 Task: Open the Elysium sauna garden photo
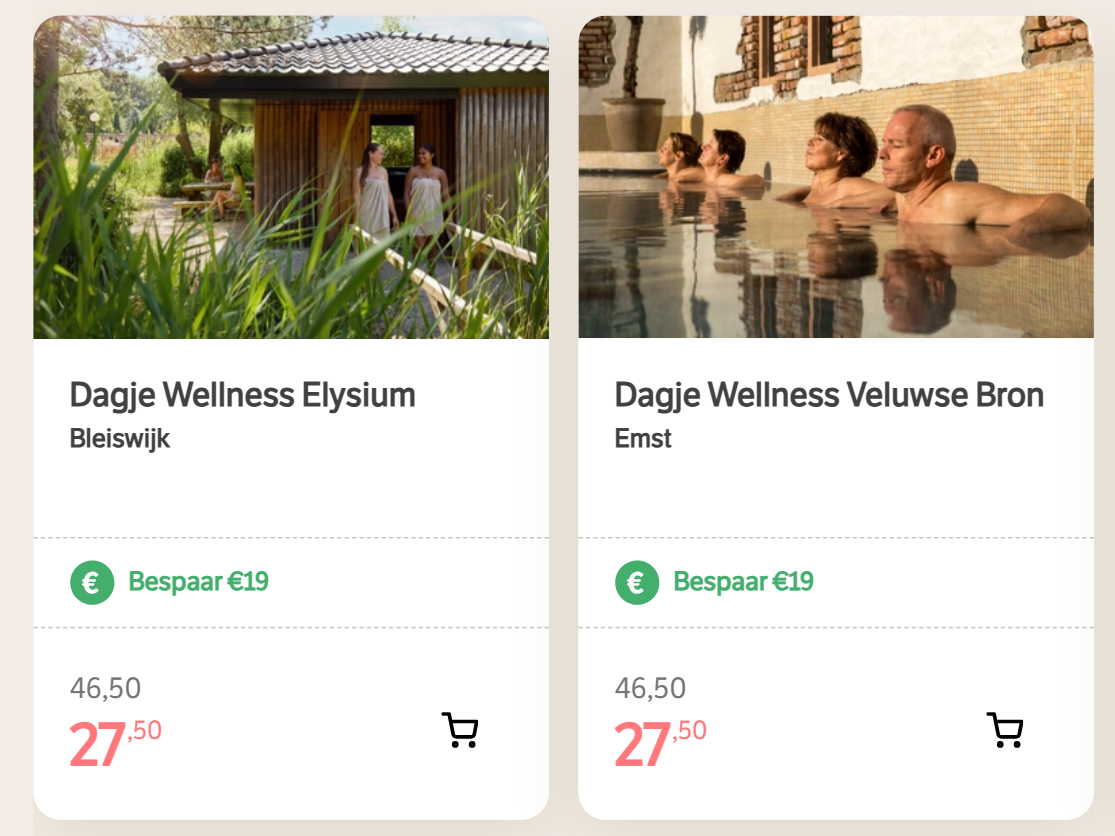click(290, 178)
